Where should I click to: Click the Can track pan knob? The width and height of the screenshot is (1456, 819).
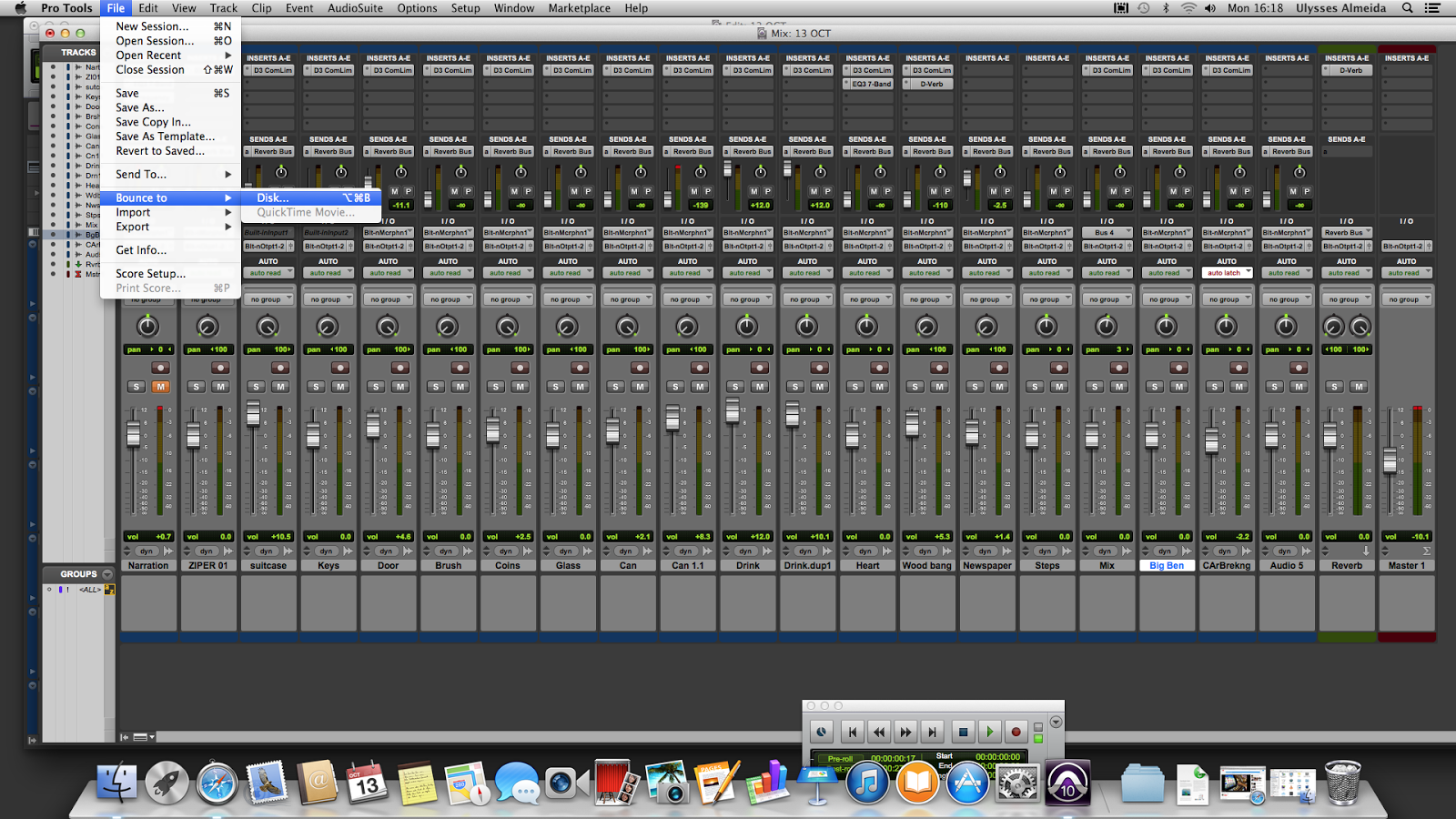[x=627, y=326]
